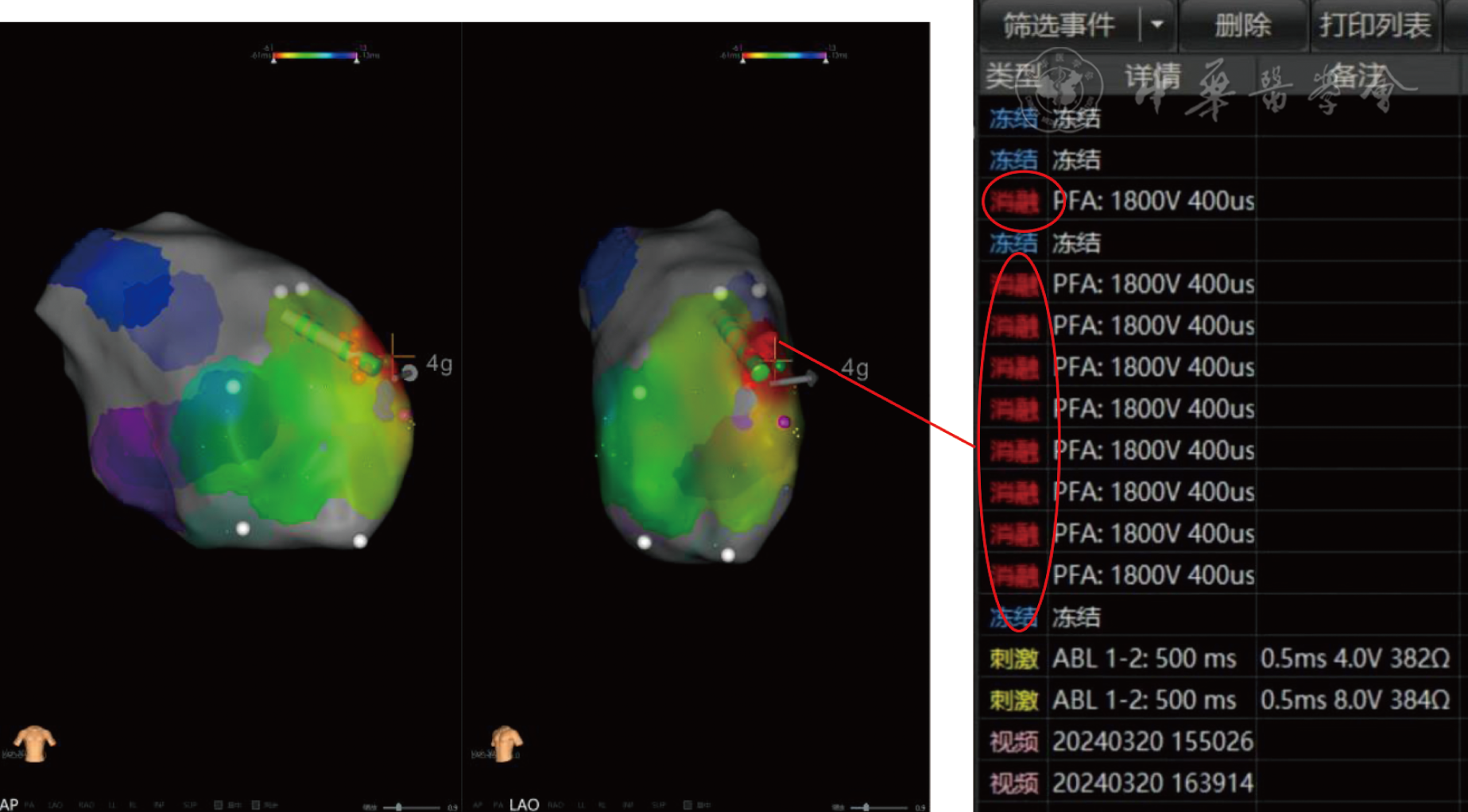The height and width of the screenshot is (812, 1468).
Task: Click the torso orientation icon in LAO view
Action: click(x=505, y=743)
